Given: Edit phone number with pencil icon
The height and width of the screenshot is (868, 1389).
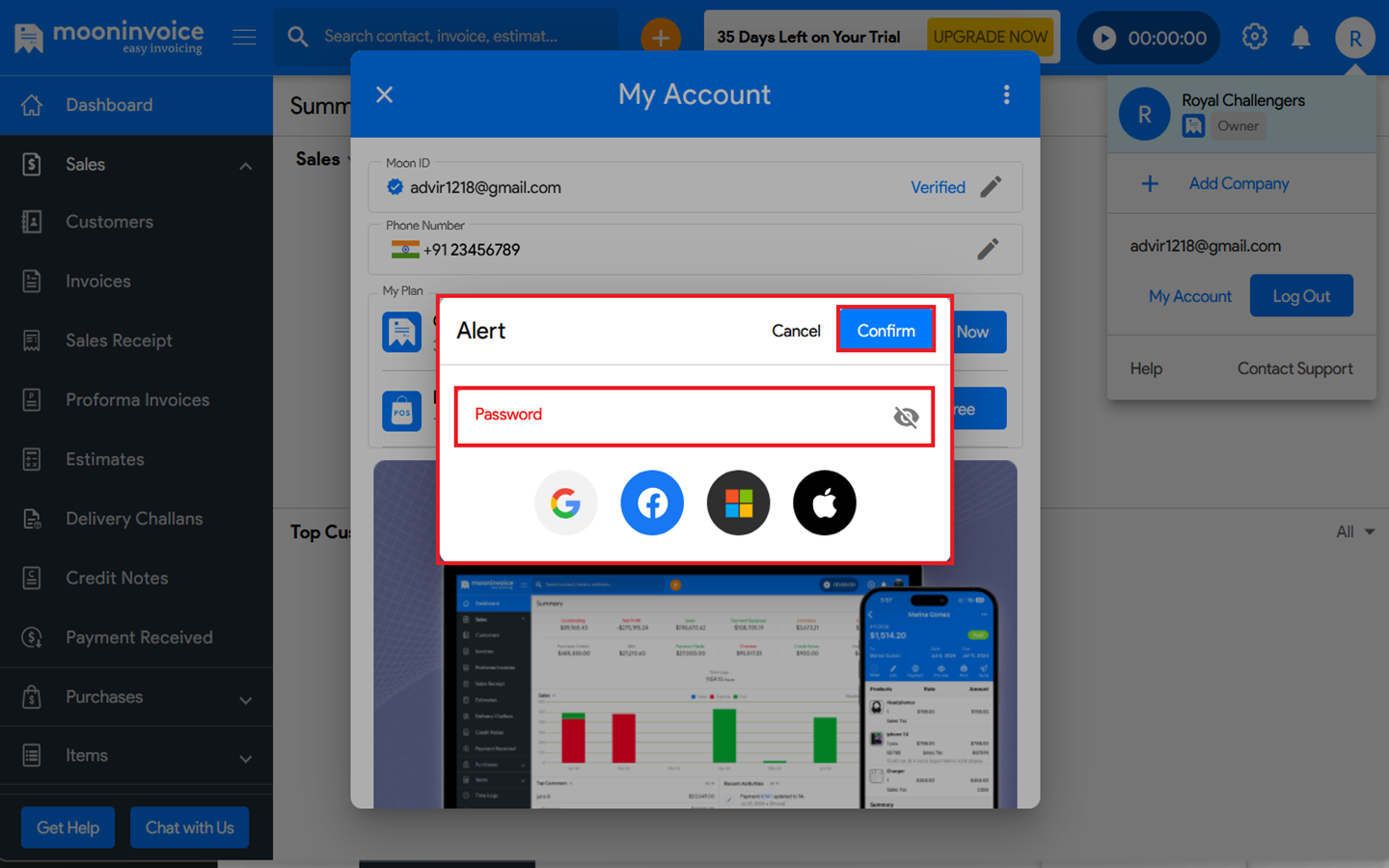Looking at the screenshot, I should point(988,250).
